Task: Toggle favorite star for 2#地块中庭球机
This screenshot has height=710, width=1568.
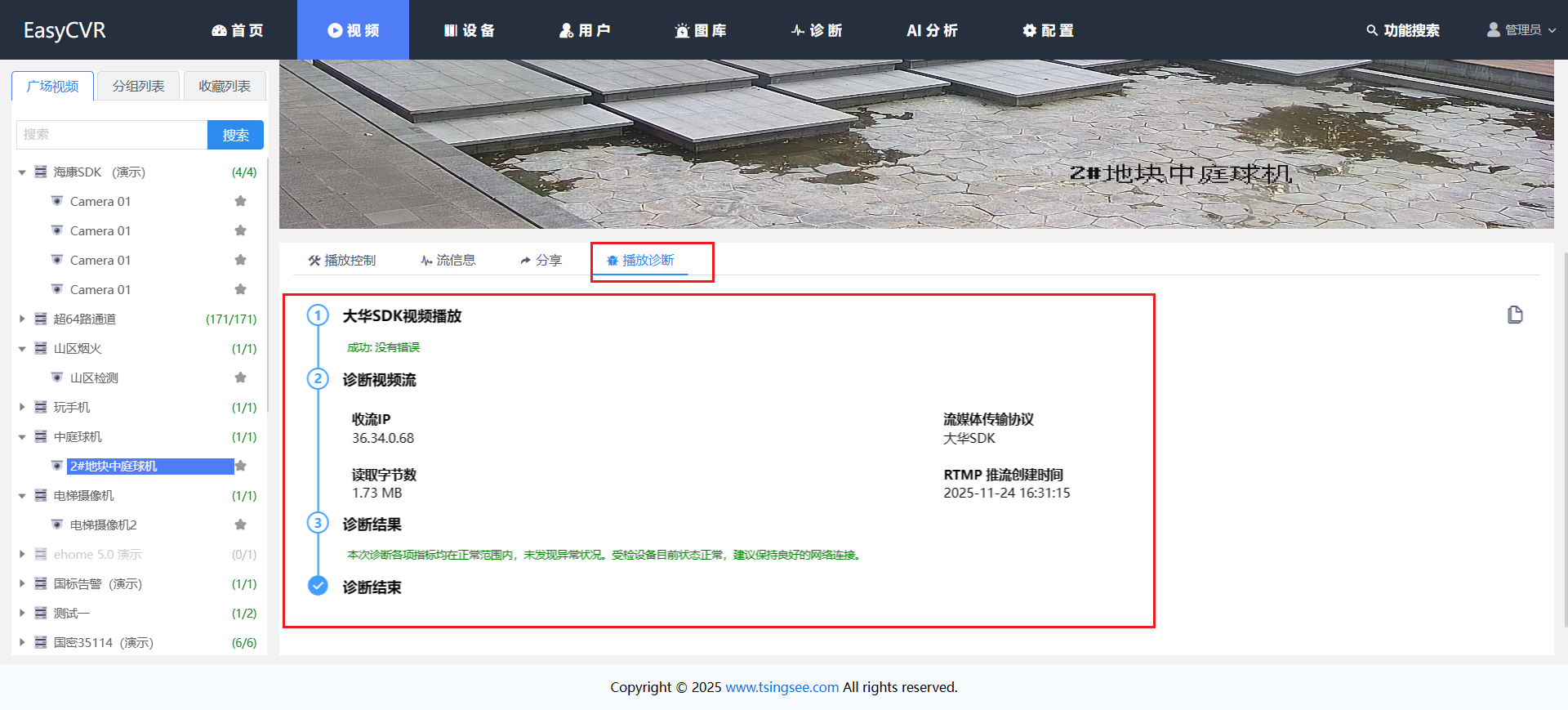Action: click(240, 466)
